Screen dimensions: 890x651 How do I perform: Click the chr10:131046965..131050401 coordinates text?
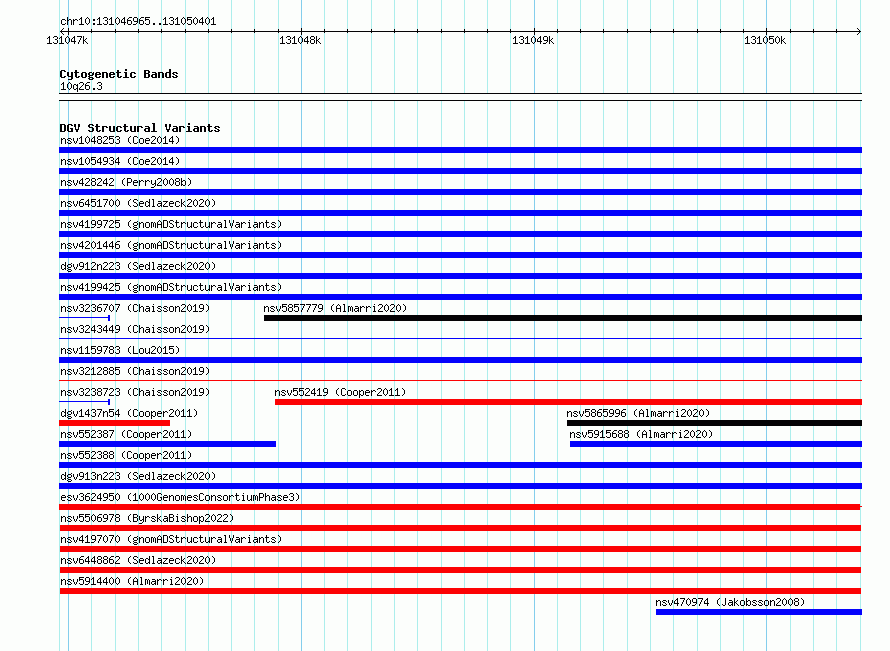point(138,21)
